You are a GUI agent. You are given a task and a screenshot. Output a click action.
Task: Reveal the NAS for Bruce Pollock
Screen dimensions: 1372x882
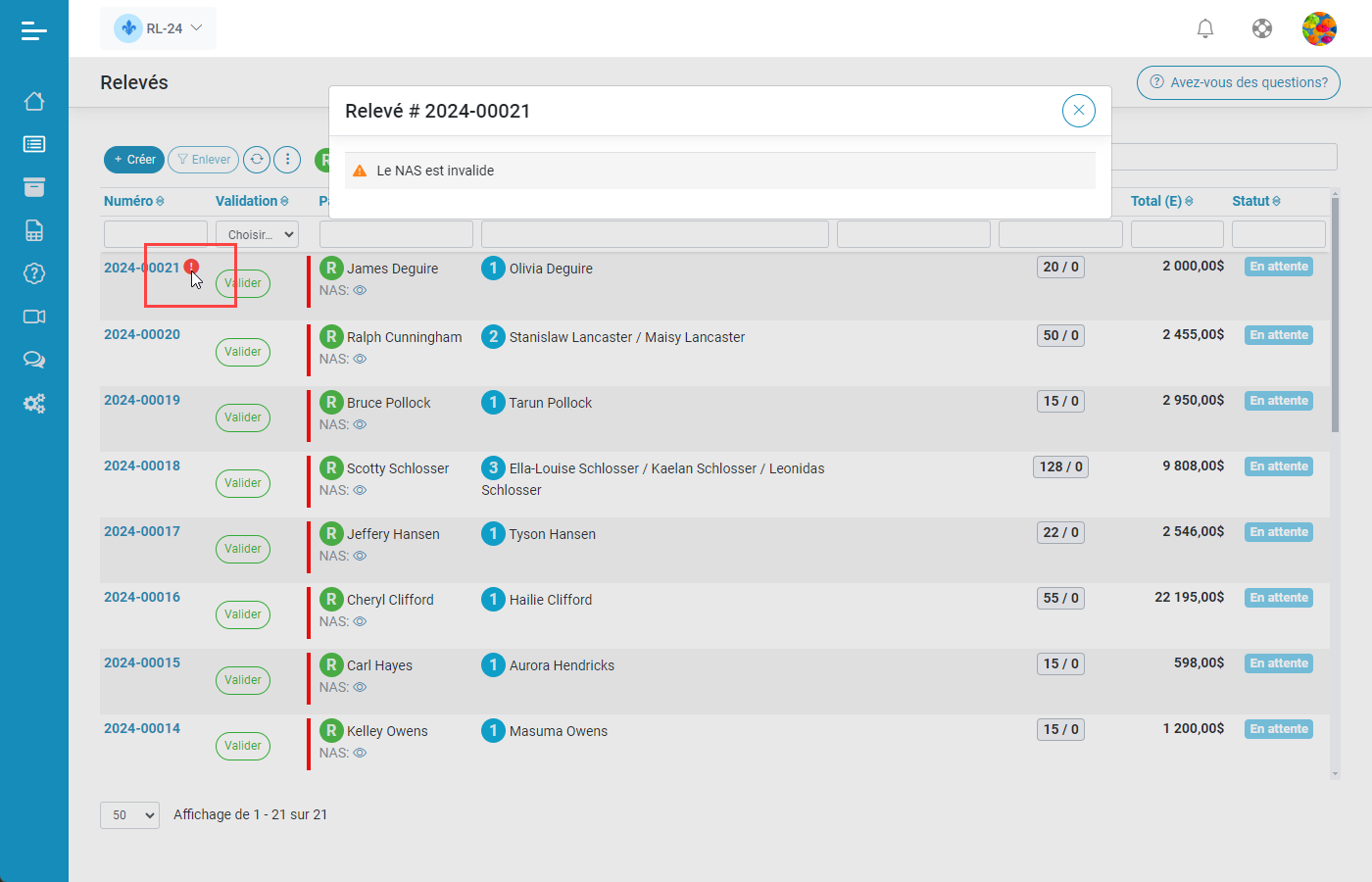[359, 423]
